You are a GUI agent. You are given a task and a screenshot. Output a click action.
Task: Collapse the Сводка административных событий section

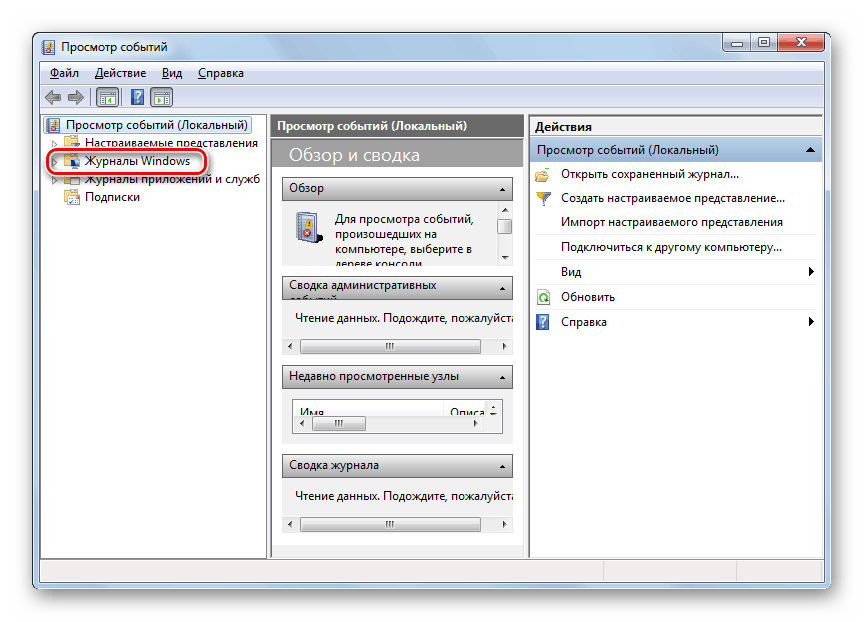(503, 288)
